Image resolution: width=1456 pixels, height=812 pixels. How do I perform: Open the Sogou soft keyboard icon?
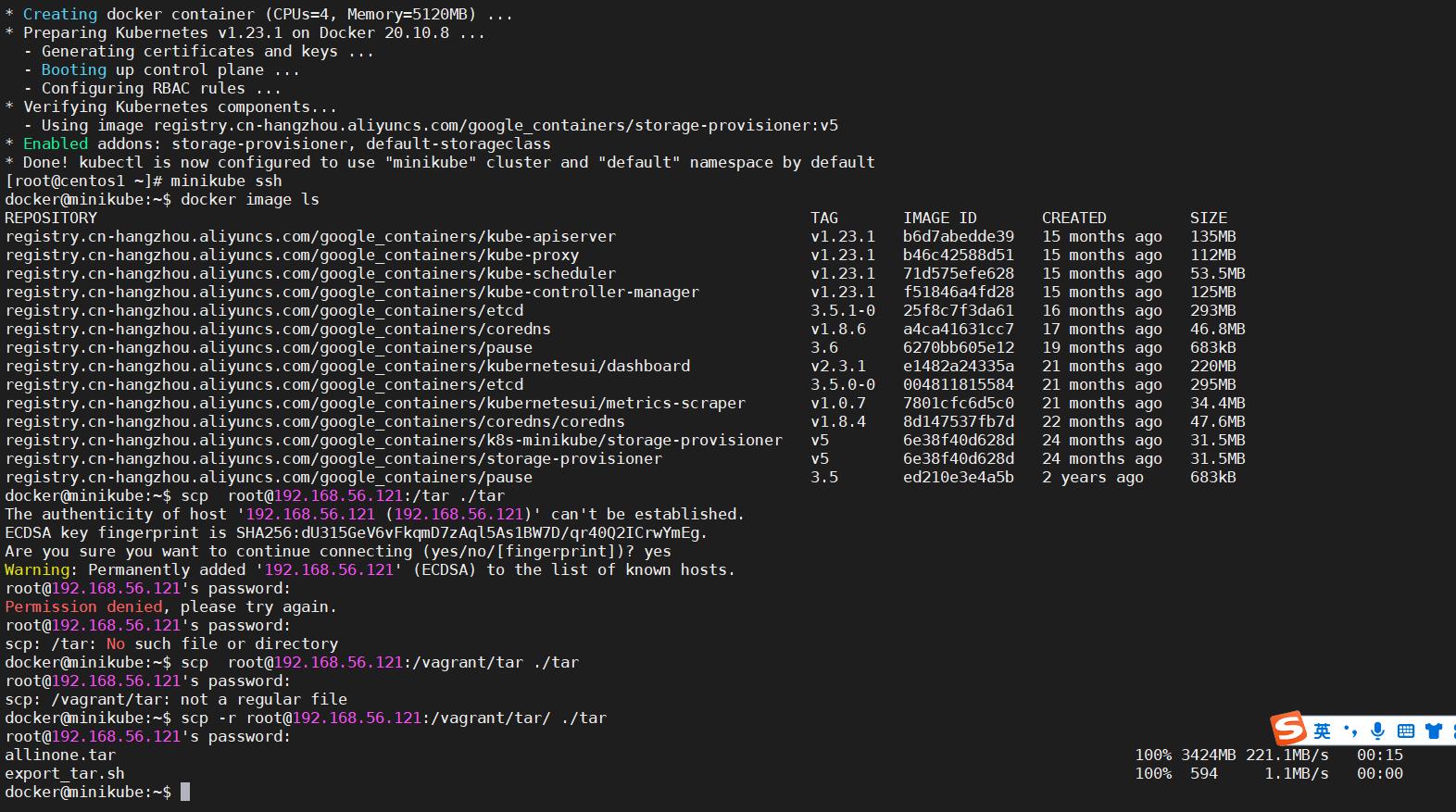1405,731
